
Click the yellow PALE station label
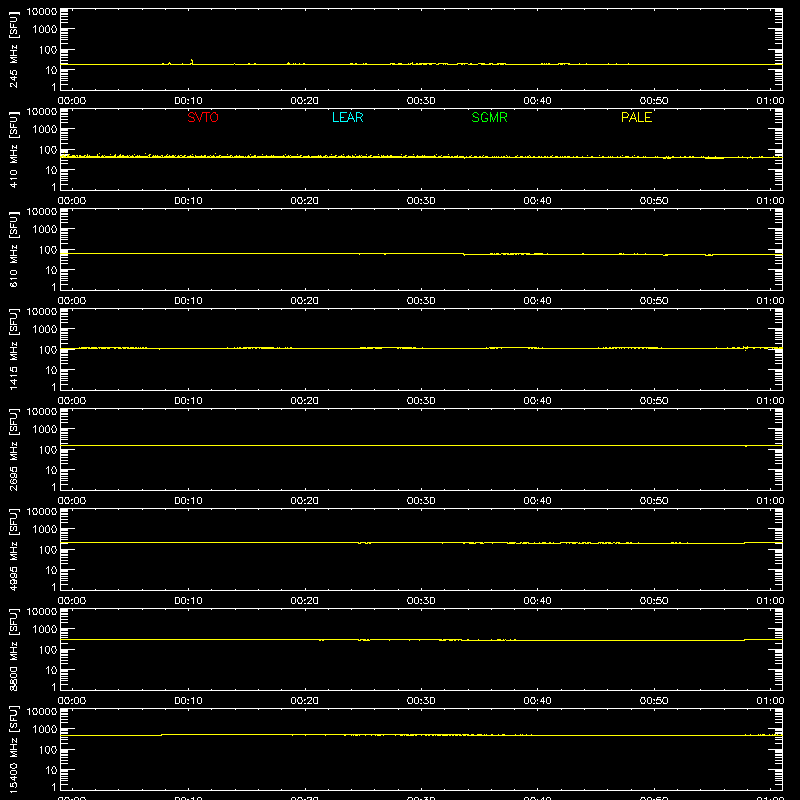(x=636, y=117)
